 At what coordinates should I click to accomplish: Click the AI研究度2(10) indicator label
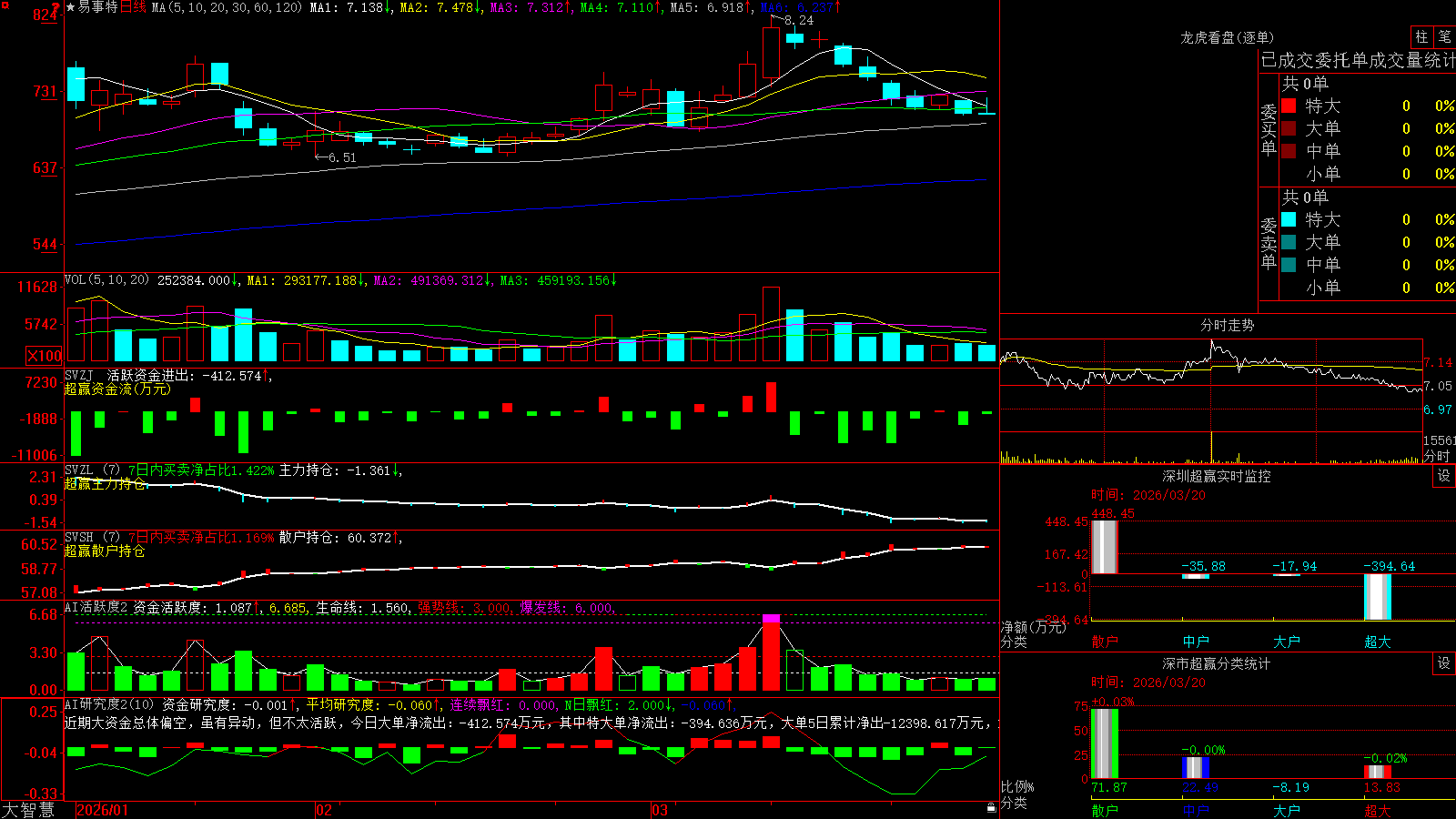click(x=110, y=704)
